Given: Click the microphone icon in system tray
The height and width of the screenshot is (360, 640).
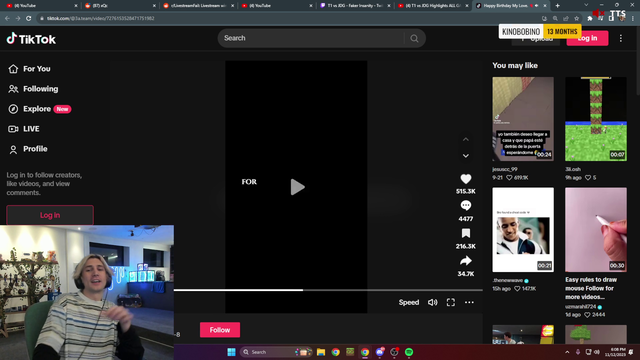Looking at the screenshot, I should (578, 352).
